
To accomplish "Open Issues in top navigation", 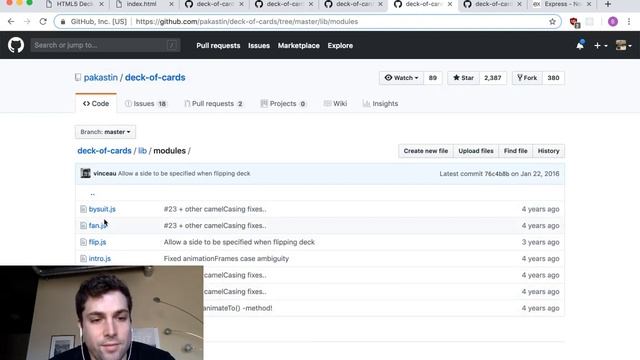I will 259,45.
